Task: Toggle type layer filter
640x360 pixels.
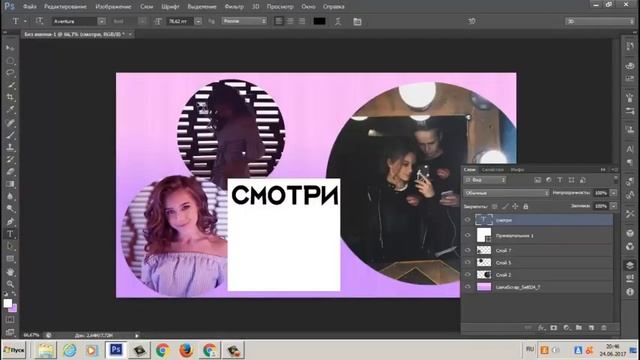Action: 560,180
